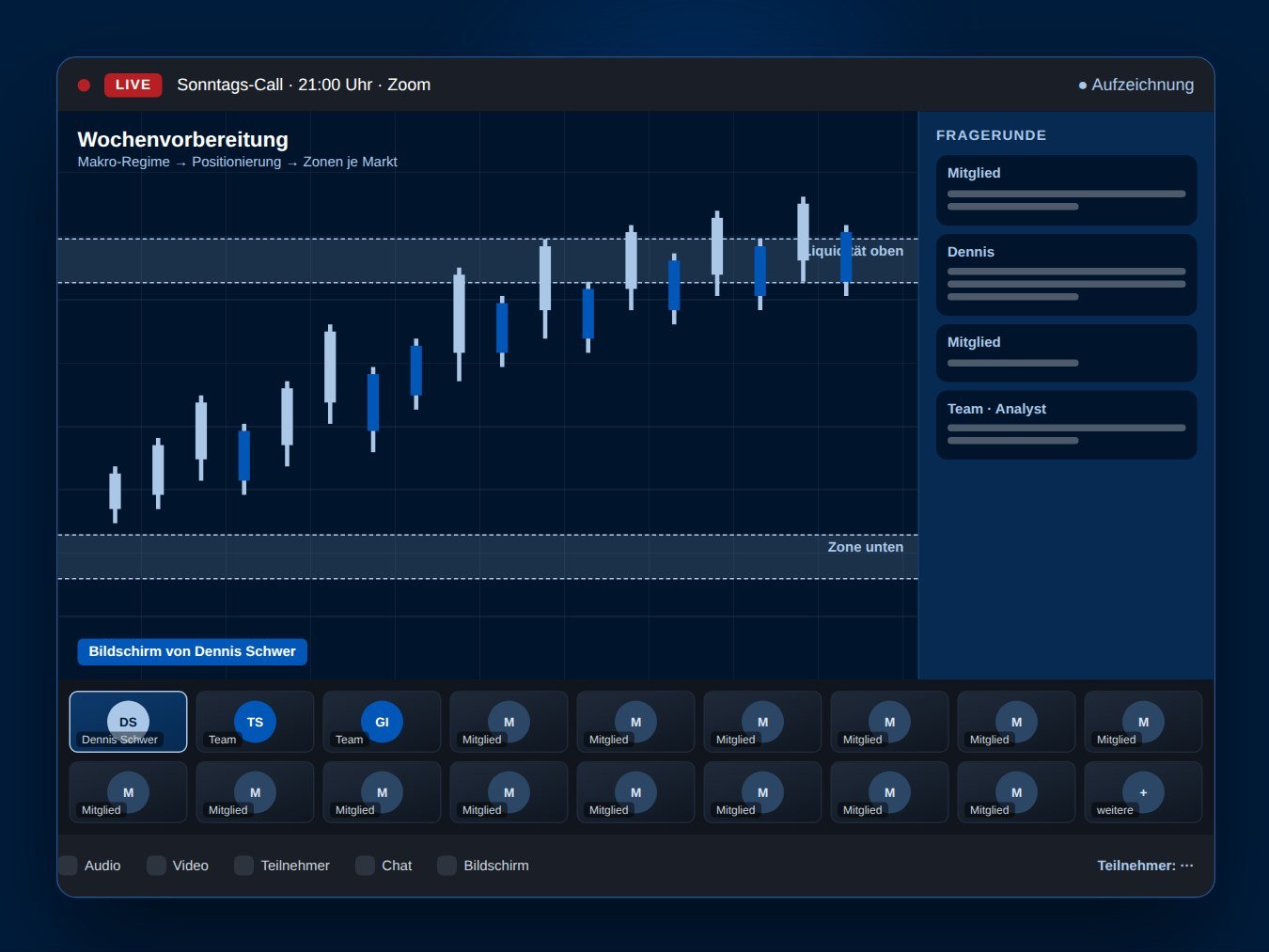
Task: Click the Zone unten label on chart
Action: pyautogui.click(x=865, y=547)
